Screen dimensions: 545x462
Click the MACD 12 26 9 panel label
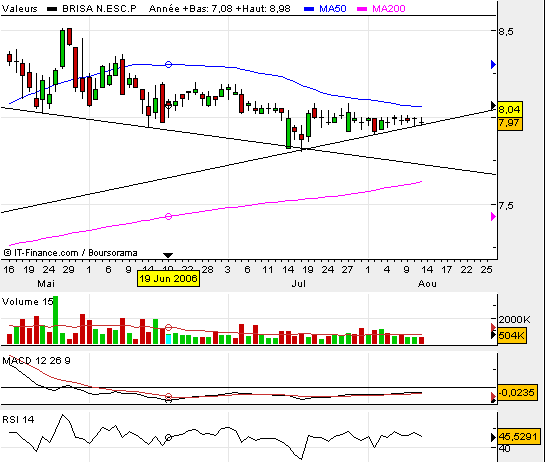36,360
